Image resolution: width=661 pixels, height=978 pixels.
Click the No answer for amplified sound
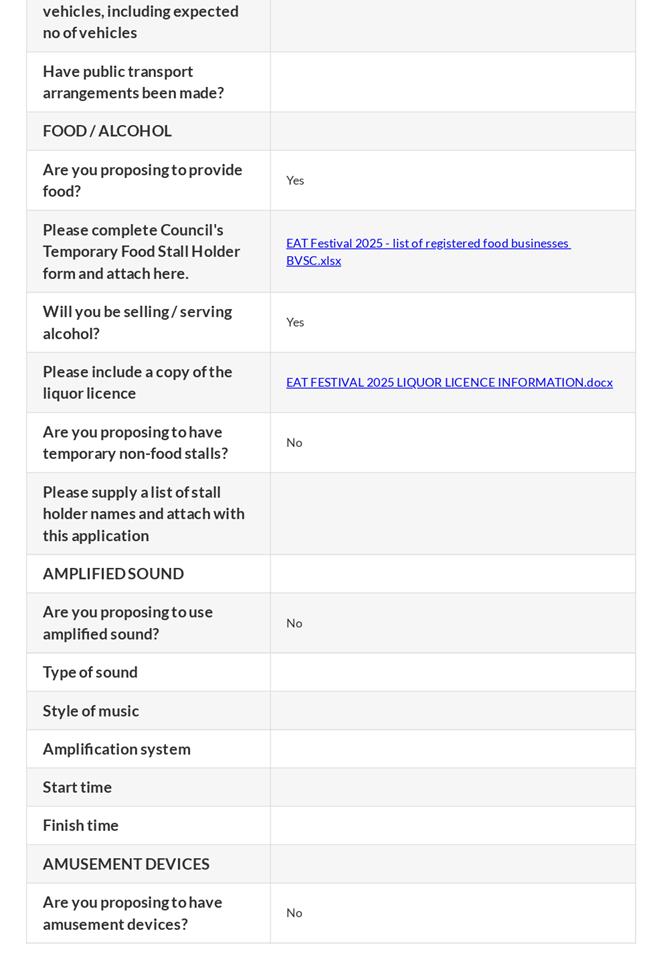pos(294,623)
